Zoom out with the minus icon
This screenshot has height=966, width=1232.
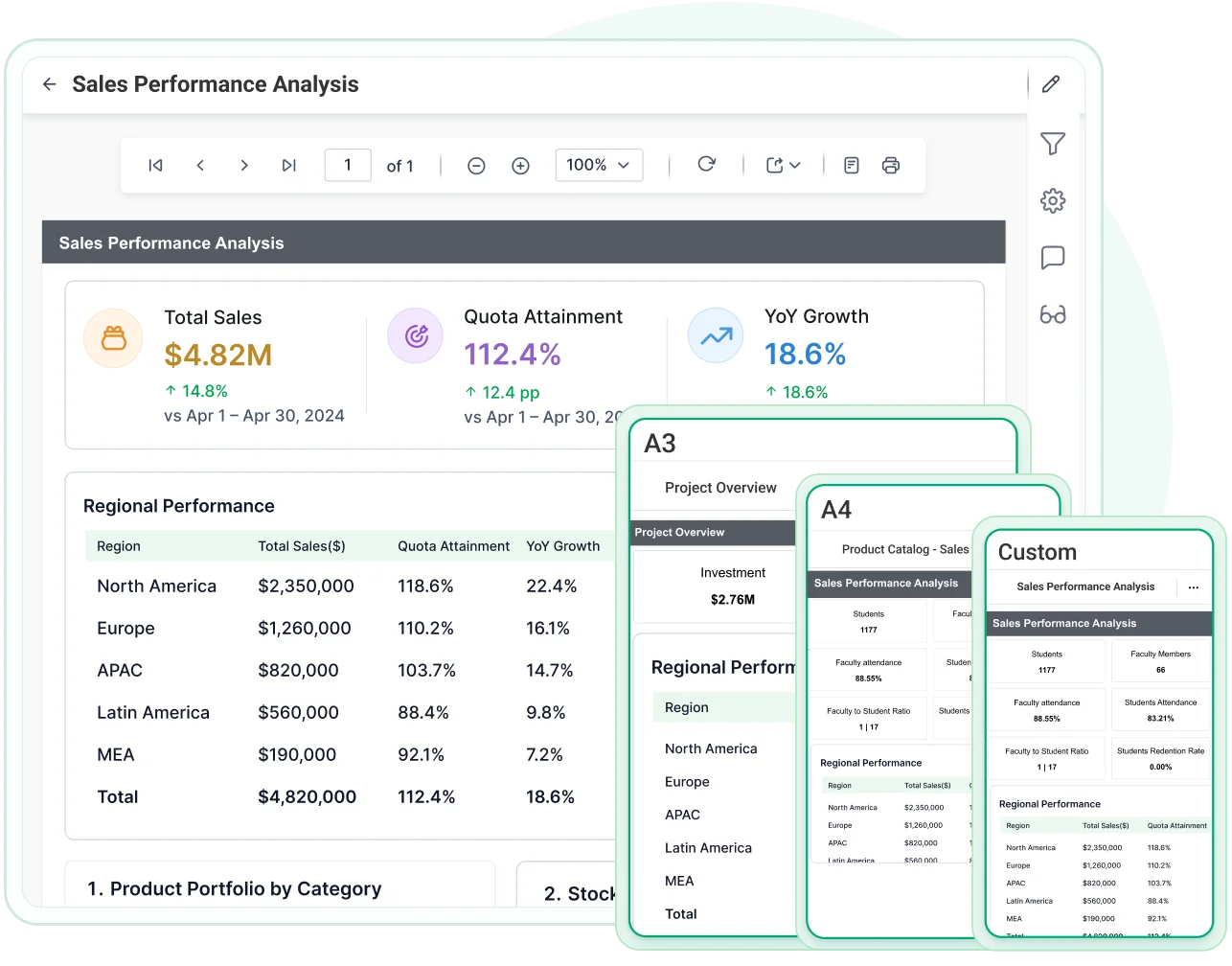pos(476,166)
